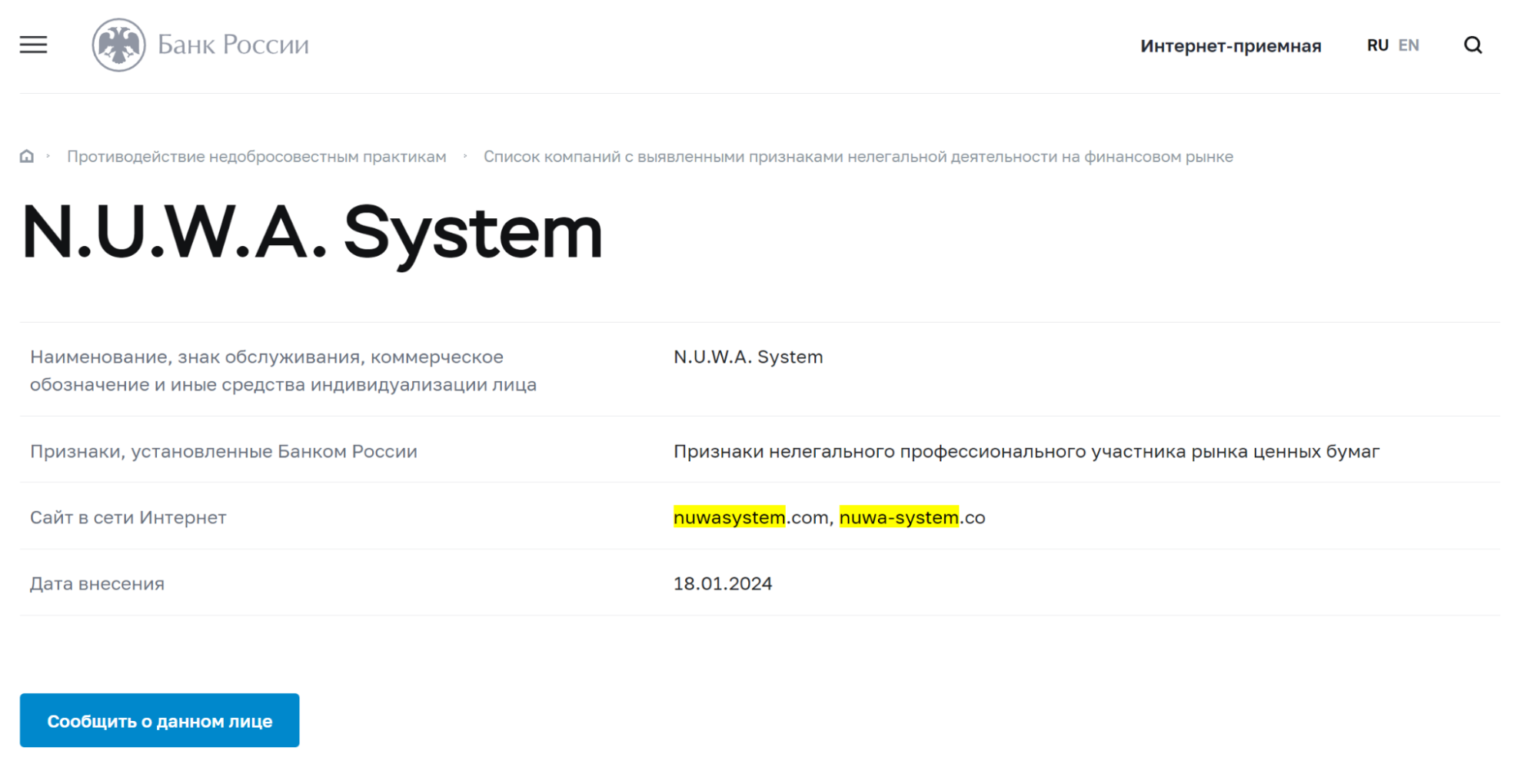Open the hamburger menu

(x=33, y=45)
